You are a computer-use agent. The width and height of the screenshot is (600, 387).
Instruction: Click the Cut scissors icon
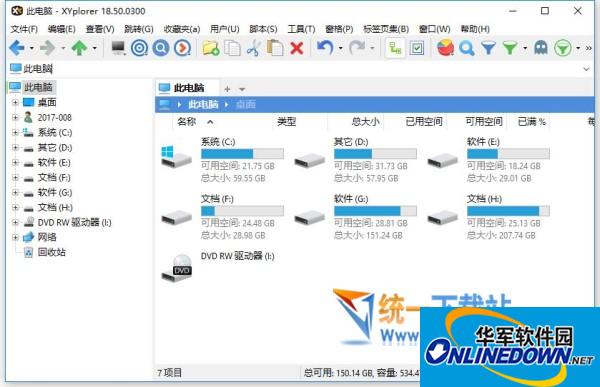coord(253,48)
